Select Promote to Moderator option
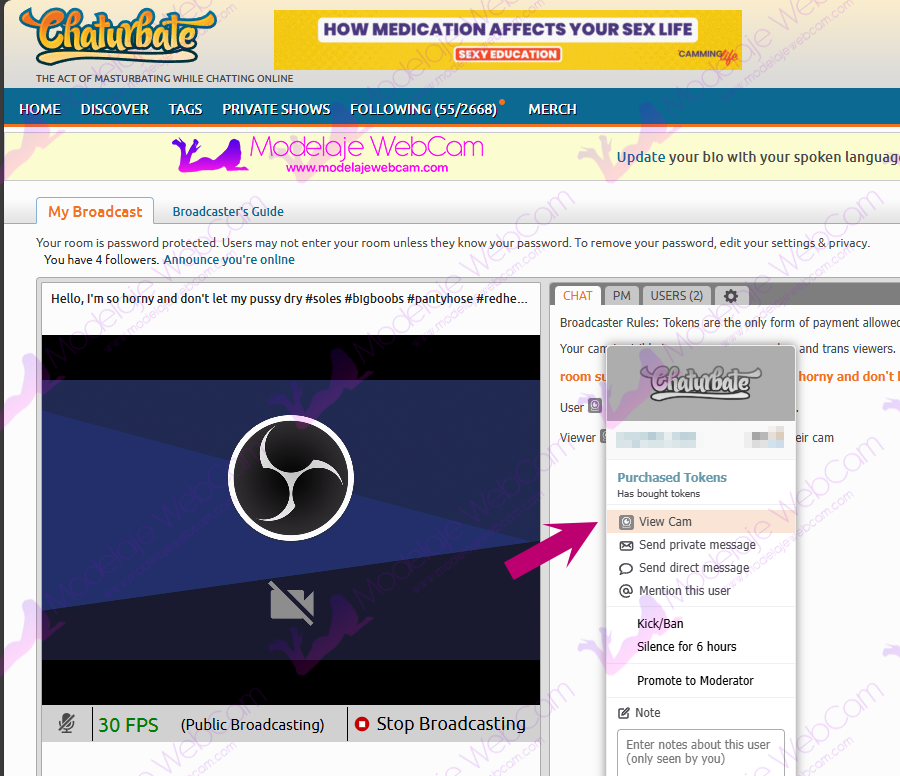900x776 pixels. click(x=695, y=681)
